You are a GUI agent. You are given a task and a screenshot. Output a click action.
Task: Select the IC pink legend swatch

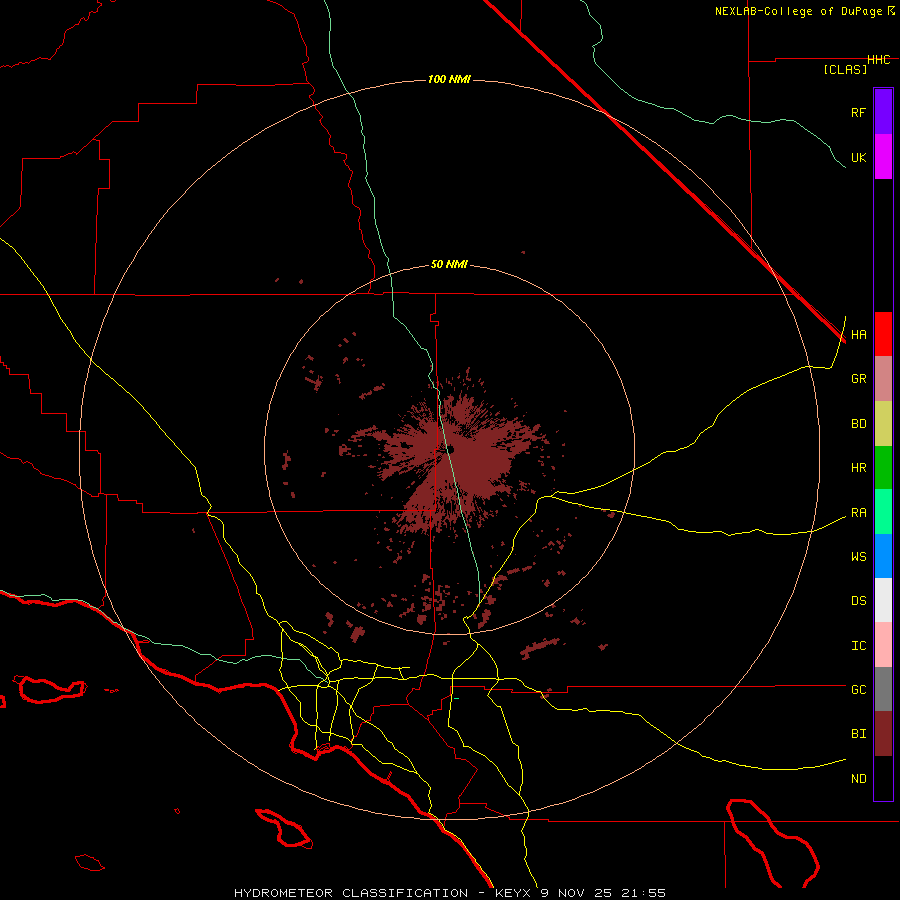tap(883, 645)
